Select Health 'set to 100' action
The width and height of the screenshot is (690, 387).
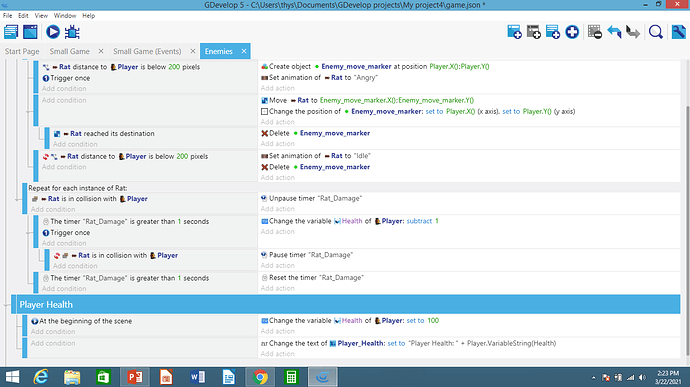[350, 321]
